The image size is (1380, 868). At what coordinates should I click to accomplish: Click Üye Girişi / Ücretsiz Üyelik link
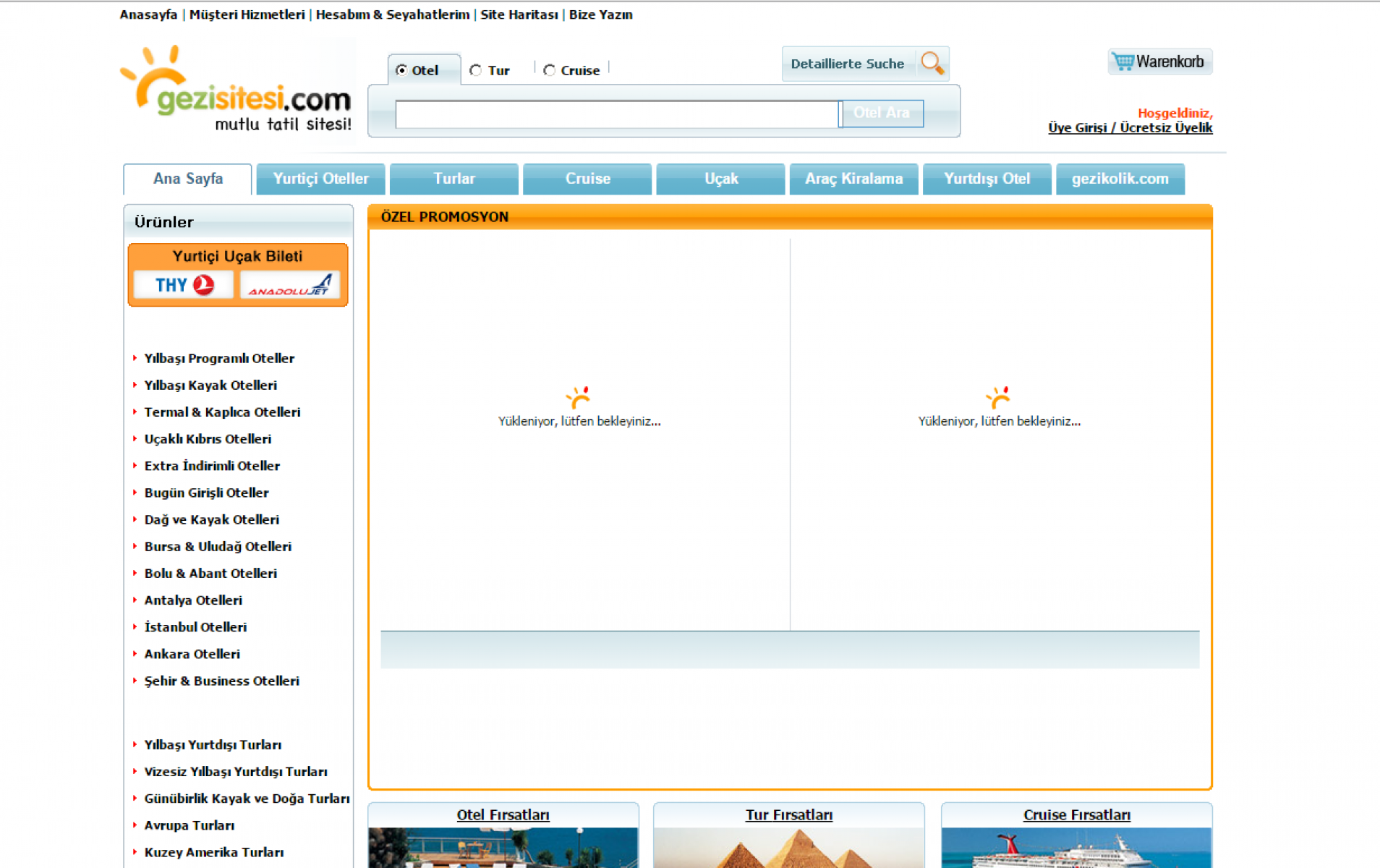tap(1130, 128)
